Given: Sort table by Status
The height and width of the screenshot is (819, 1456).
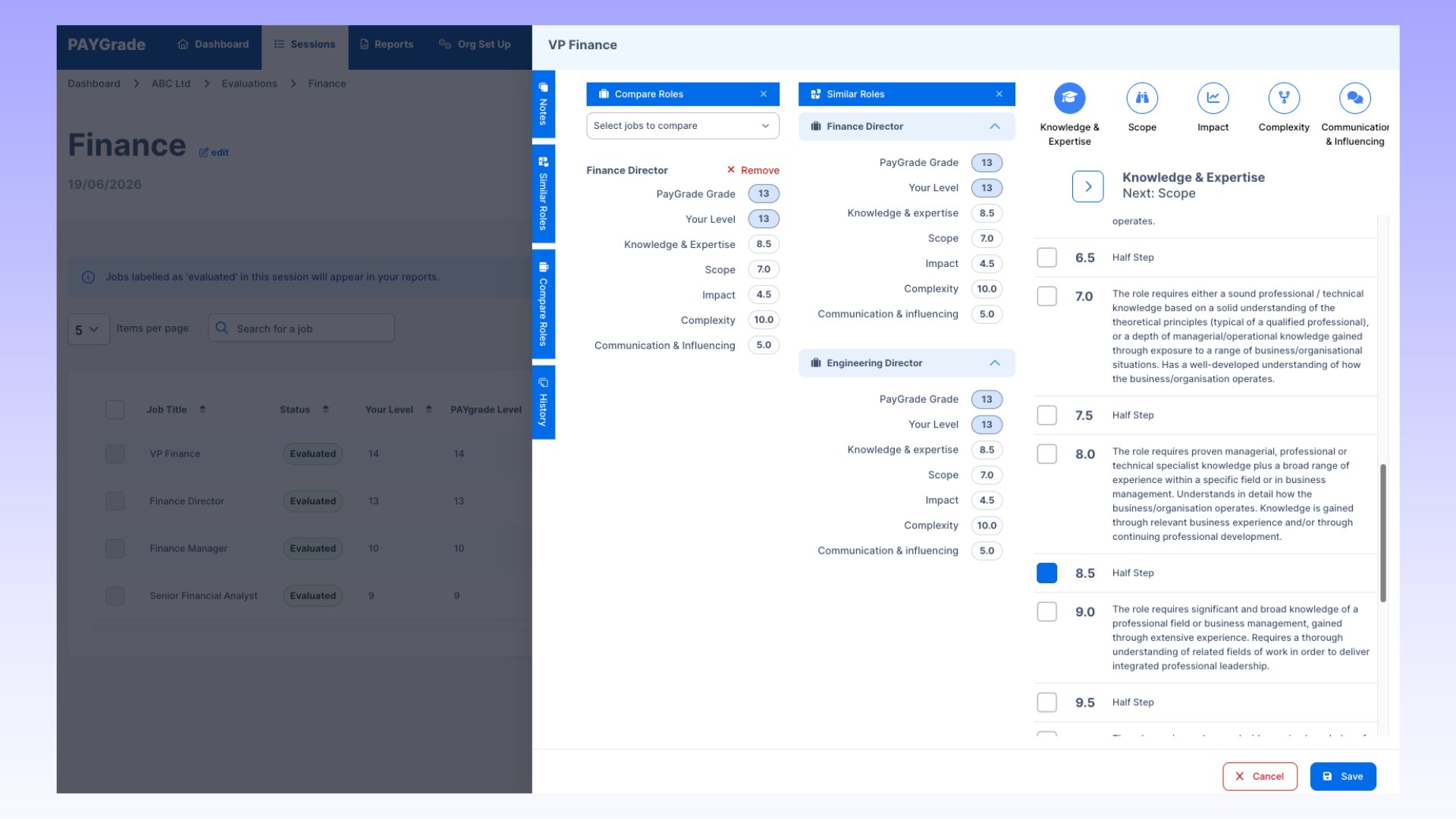Looking at the screenshot, I should pos(325,409).
